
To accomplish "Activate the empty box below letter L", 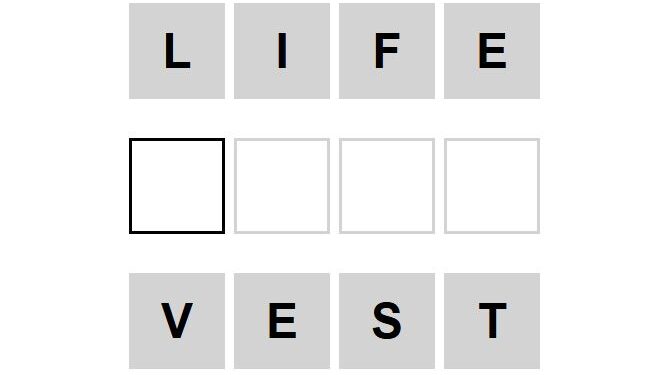I will 177,186.
